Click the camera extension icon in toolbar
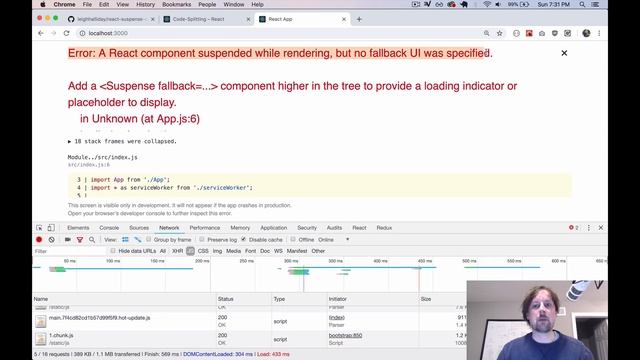 (x=542, y=33)
